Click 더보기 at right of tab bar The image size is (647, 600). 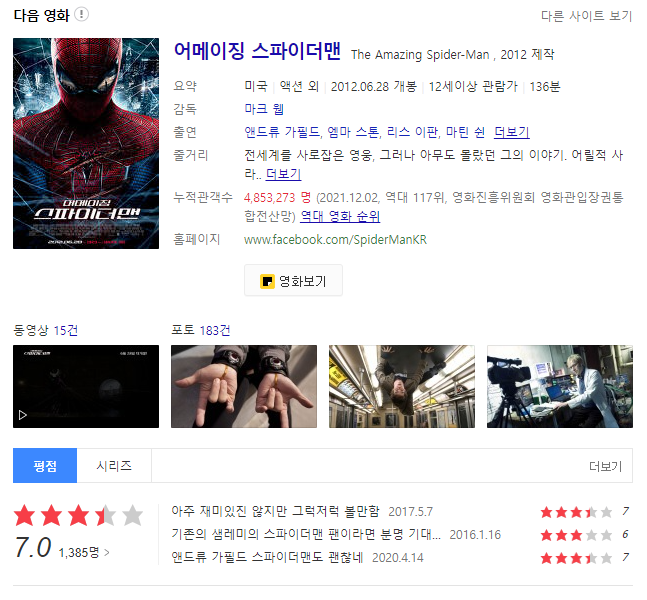(605, 466)
